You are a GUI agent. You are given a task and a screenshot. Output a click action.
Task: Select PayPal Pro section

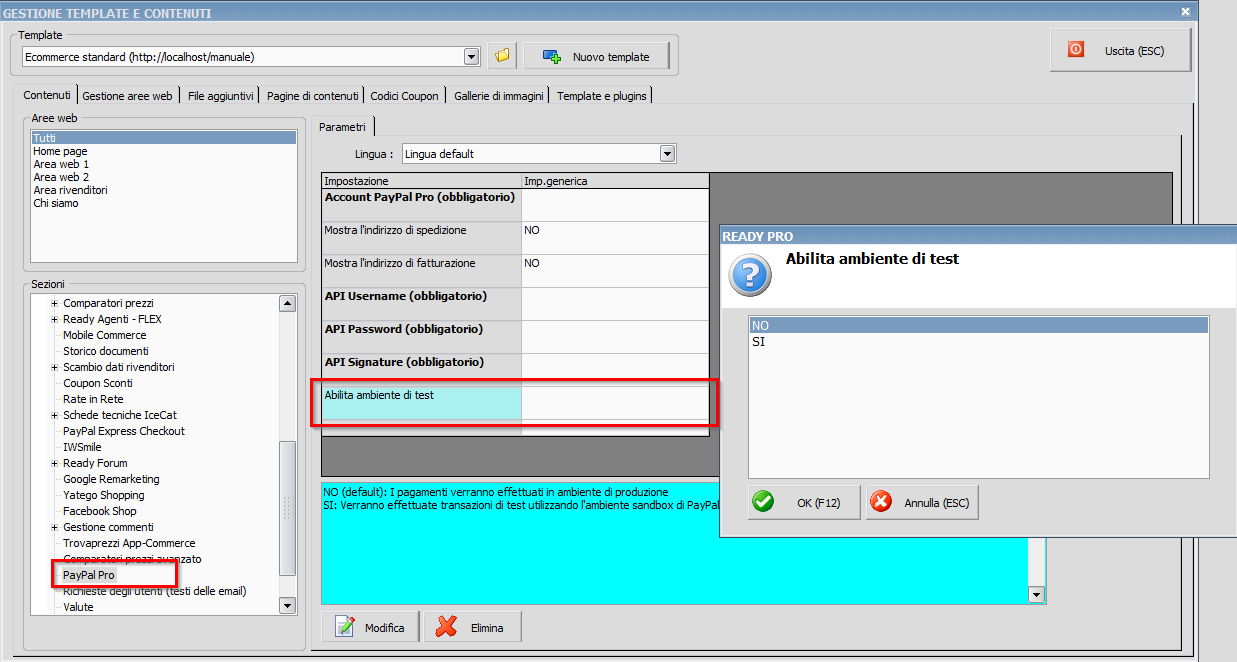(89, 575)
